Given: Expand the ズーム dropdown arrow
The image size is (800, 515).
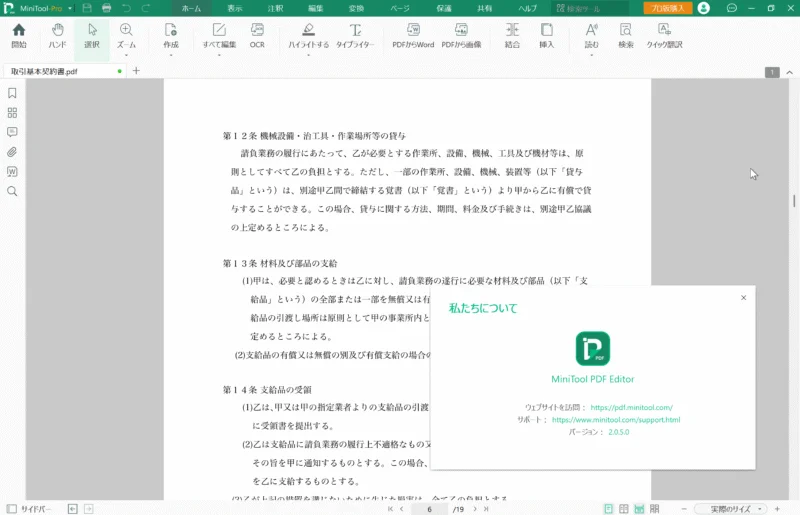Looking at the screenshot, I should coord(126,55).
